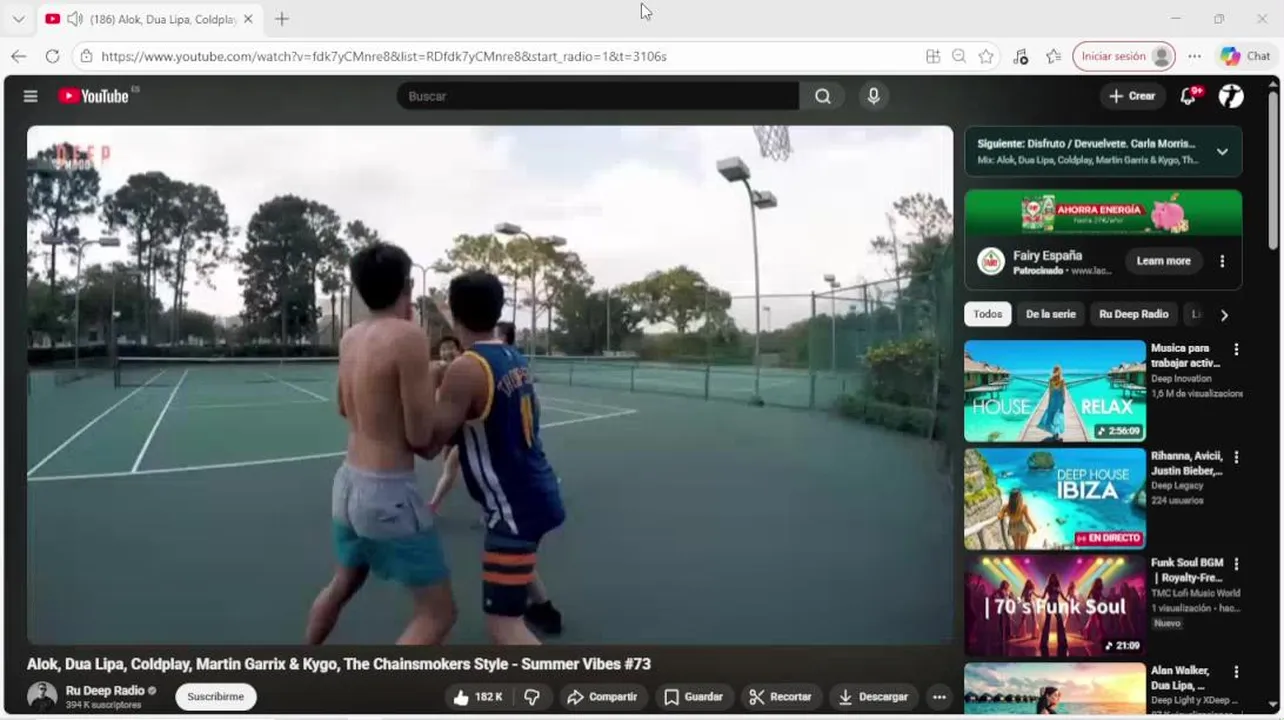The image size is (1284, 720).
Task: Click Crear to create content
Action: click(x=1132, y=96)
